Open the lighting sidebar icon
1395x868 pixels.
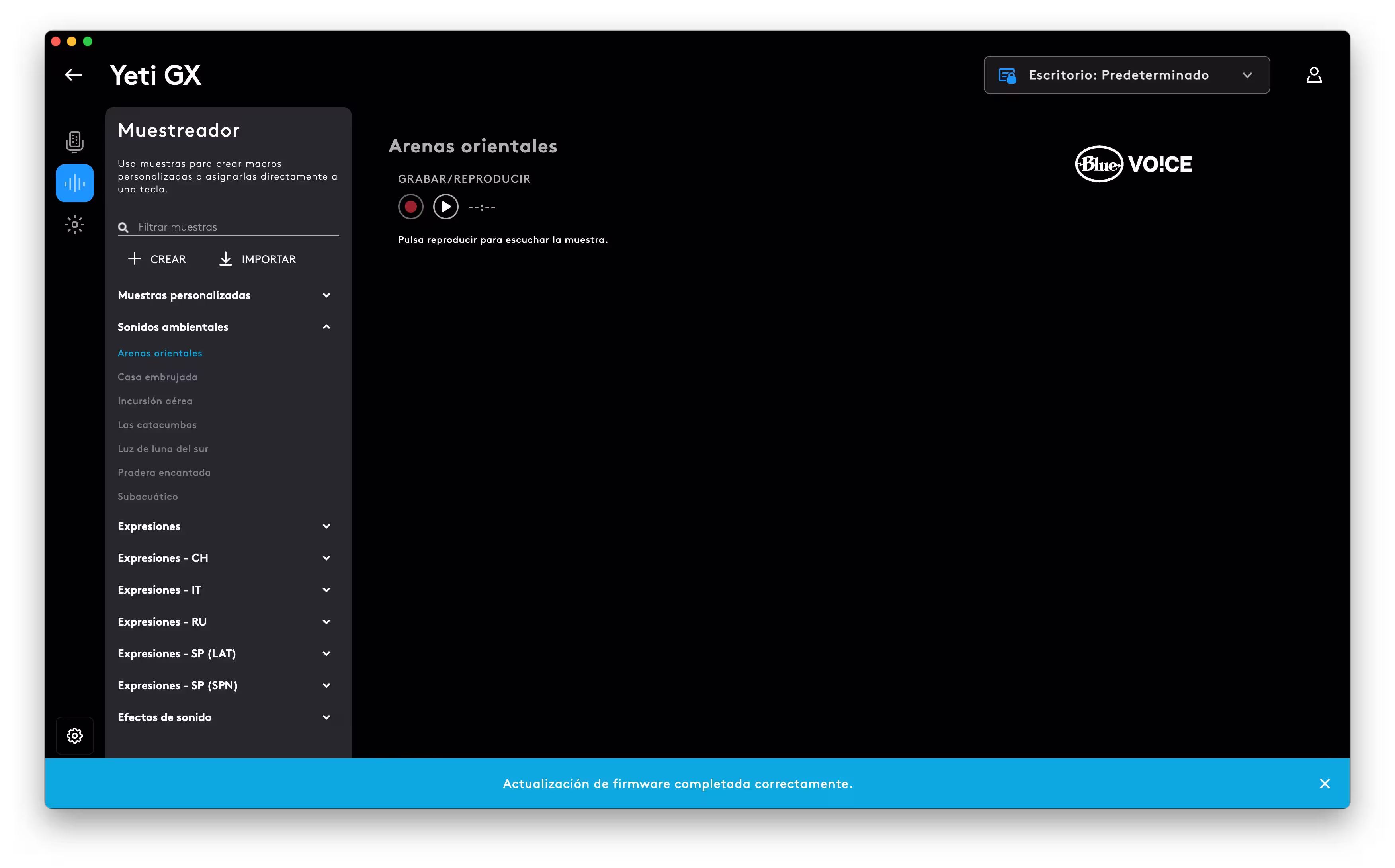(74, 225)
